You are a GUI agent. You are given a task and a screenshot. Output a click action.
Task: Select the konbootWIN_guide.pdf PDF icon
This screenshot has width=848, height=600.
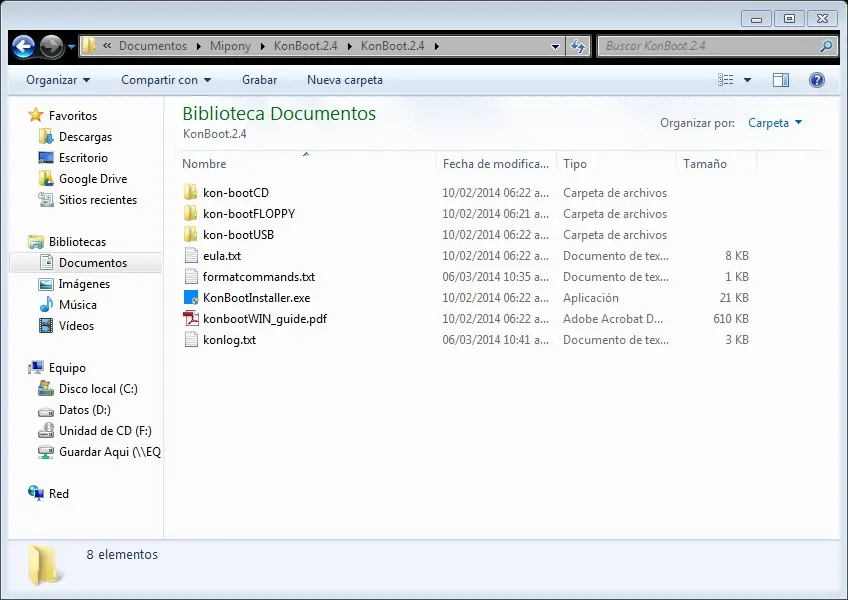pyautogui.click(x=191, y=319)
